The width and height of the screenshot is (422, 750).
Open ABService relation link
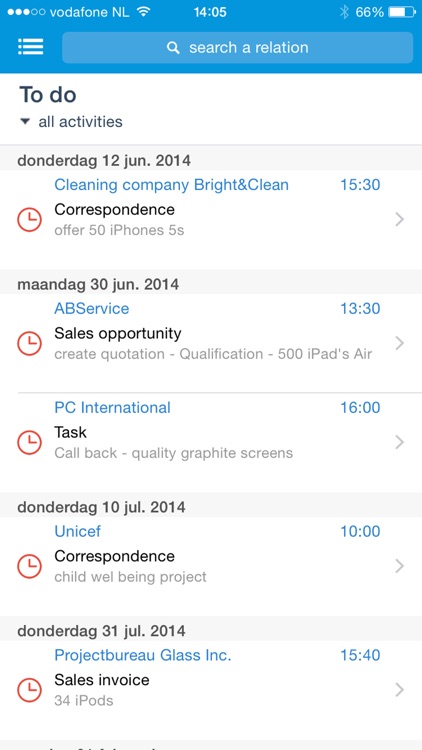click(x=91, y=309)
